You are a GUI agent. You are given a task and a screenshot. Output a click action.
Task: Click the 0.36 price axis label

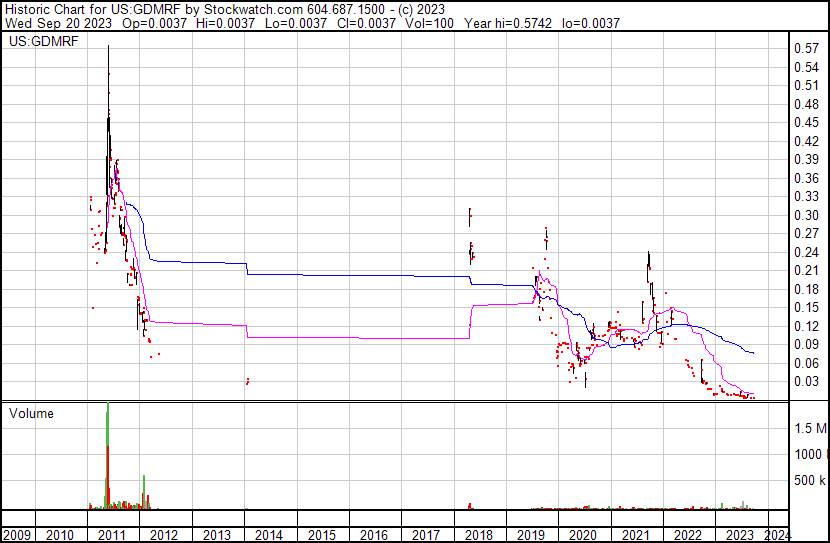[x=806, y=178]
